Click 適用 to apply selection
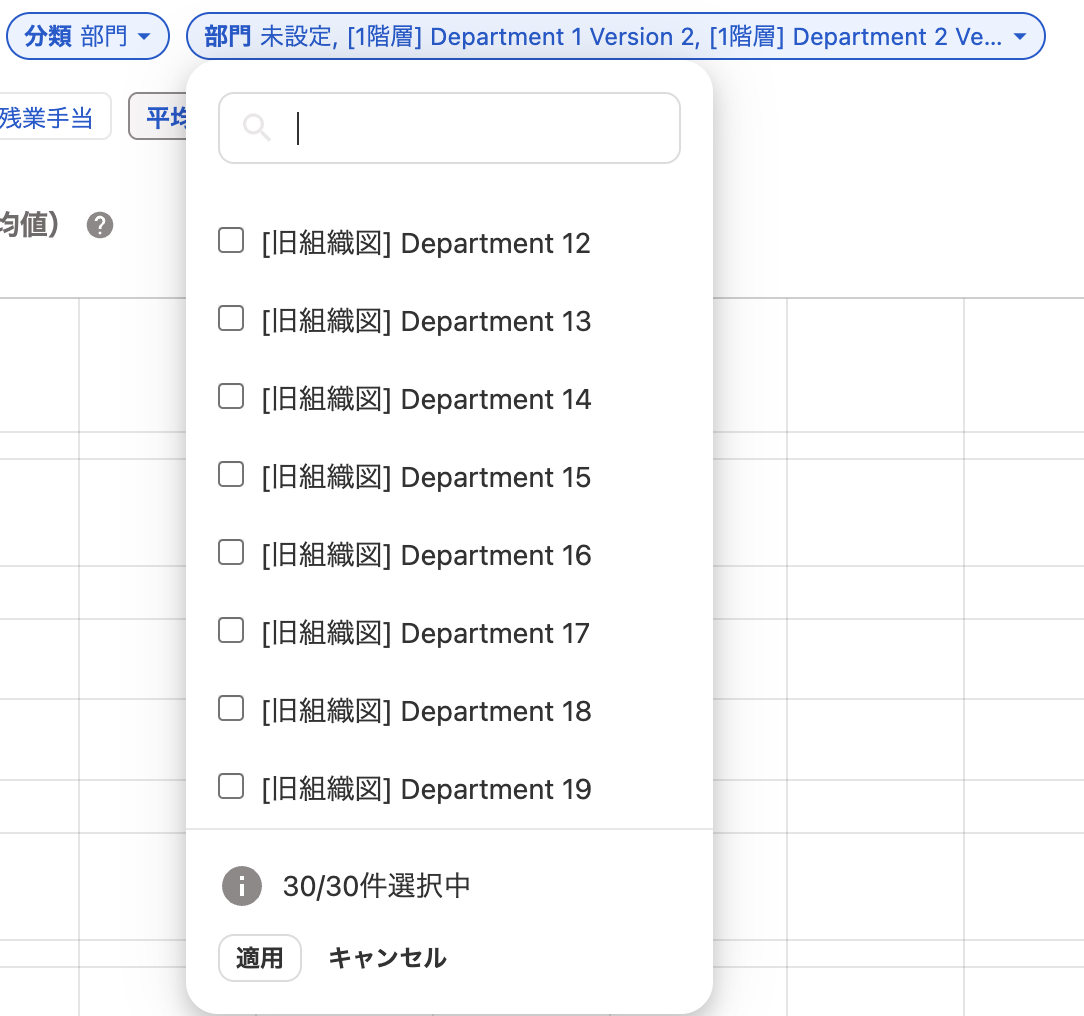The width and height of the screenshot is (1084, 1016). 260,958
